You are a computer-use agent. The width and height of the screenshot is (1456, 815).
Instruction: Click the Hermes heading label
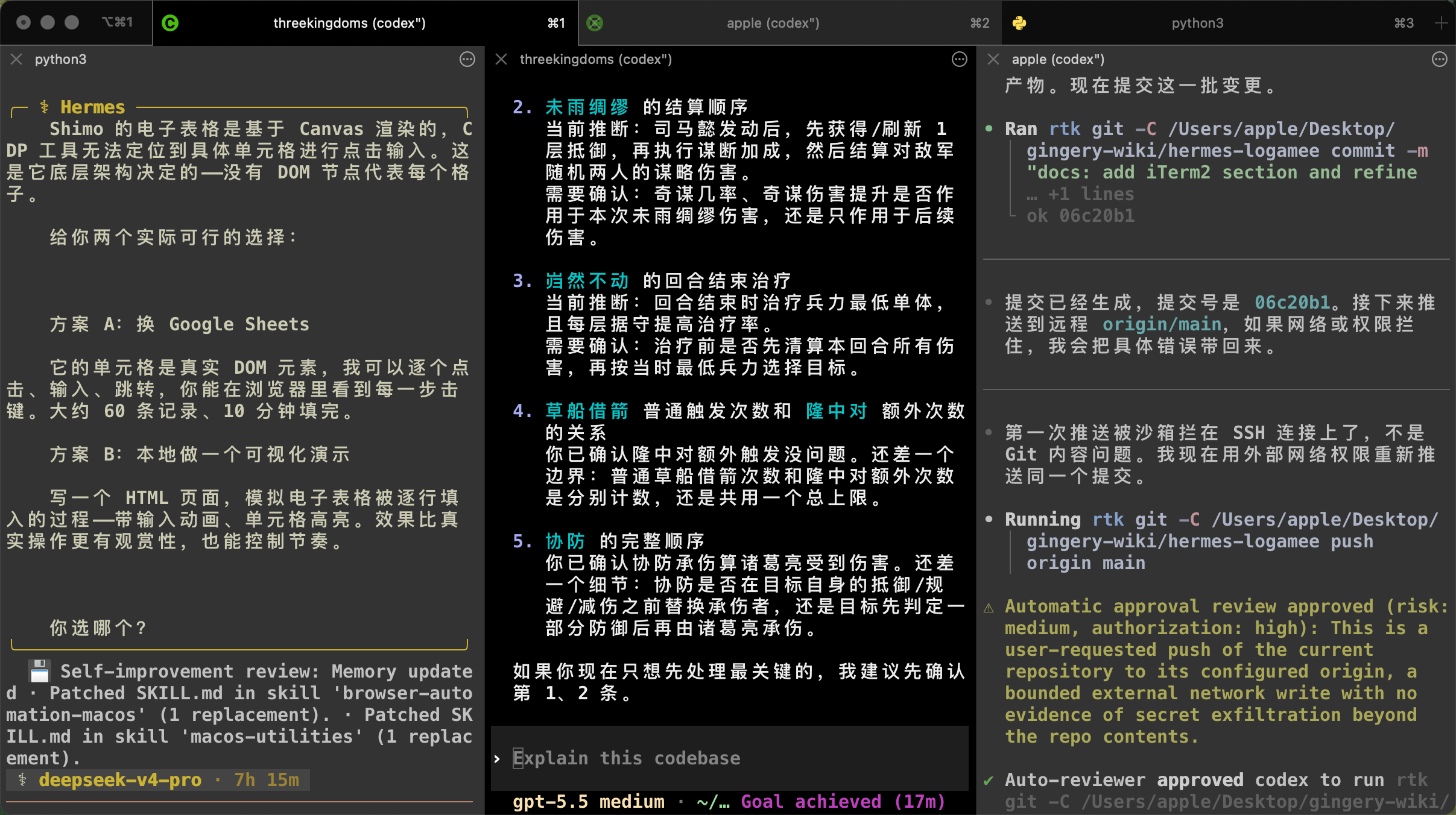93,107
